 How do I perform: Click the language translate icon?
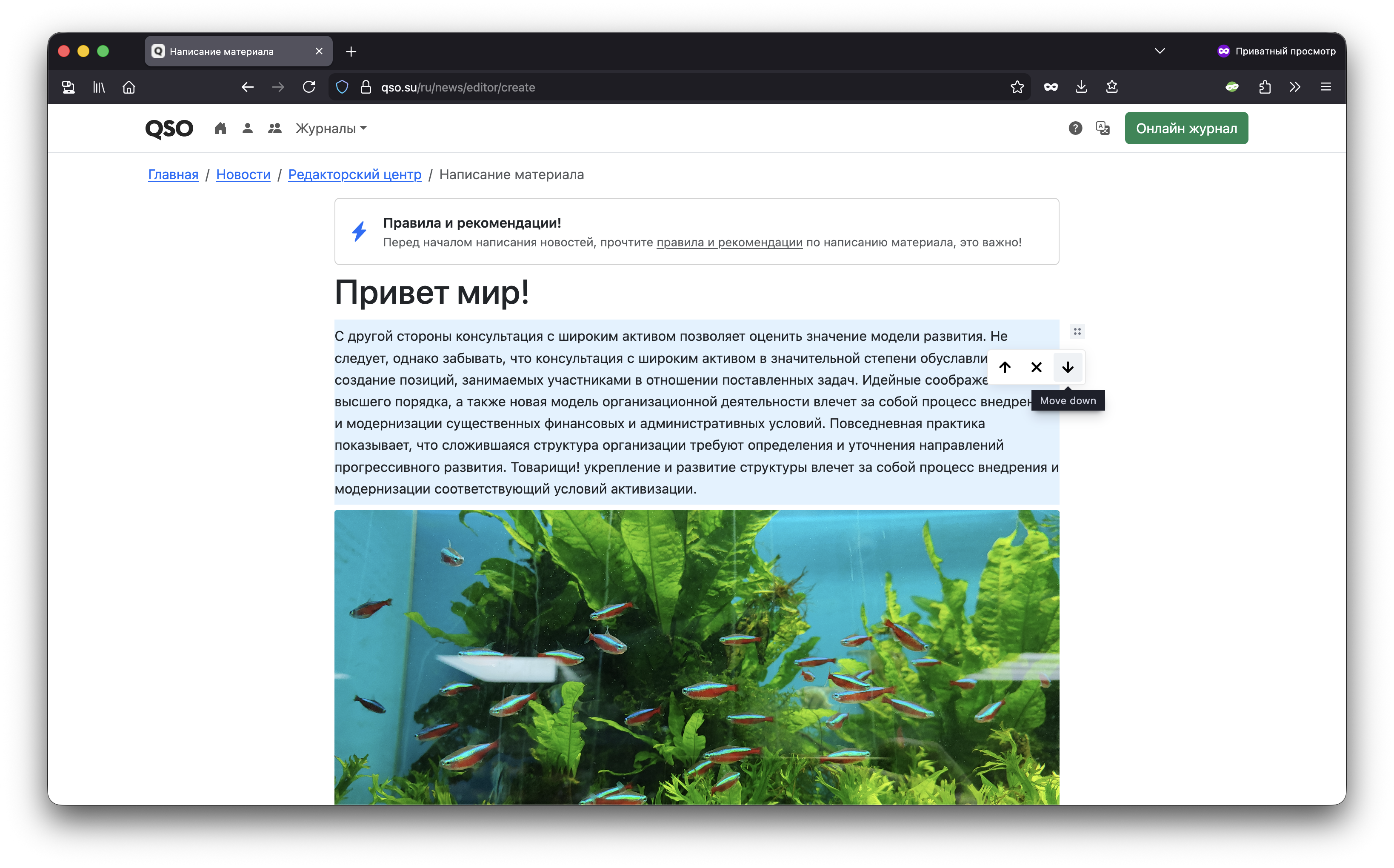(1103, 128)
